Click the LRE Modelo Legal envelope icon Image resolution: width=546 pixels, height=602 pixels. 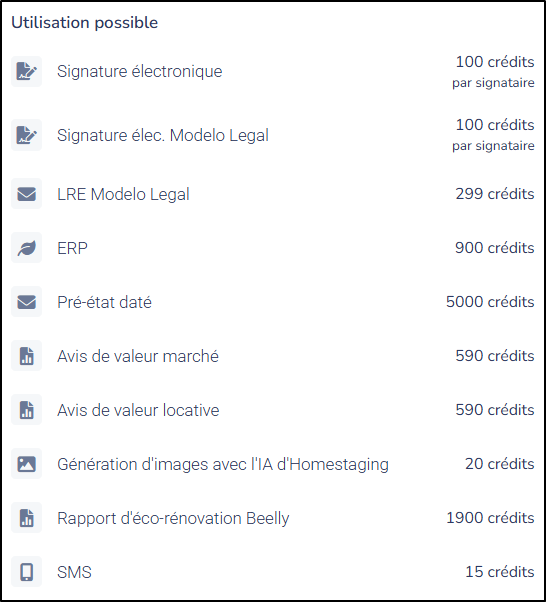[26, 194]
